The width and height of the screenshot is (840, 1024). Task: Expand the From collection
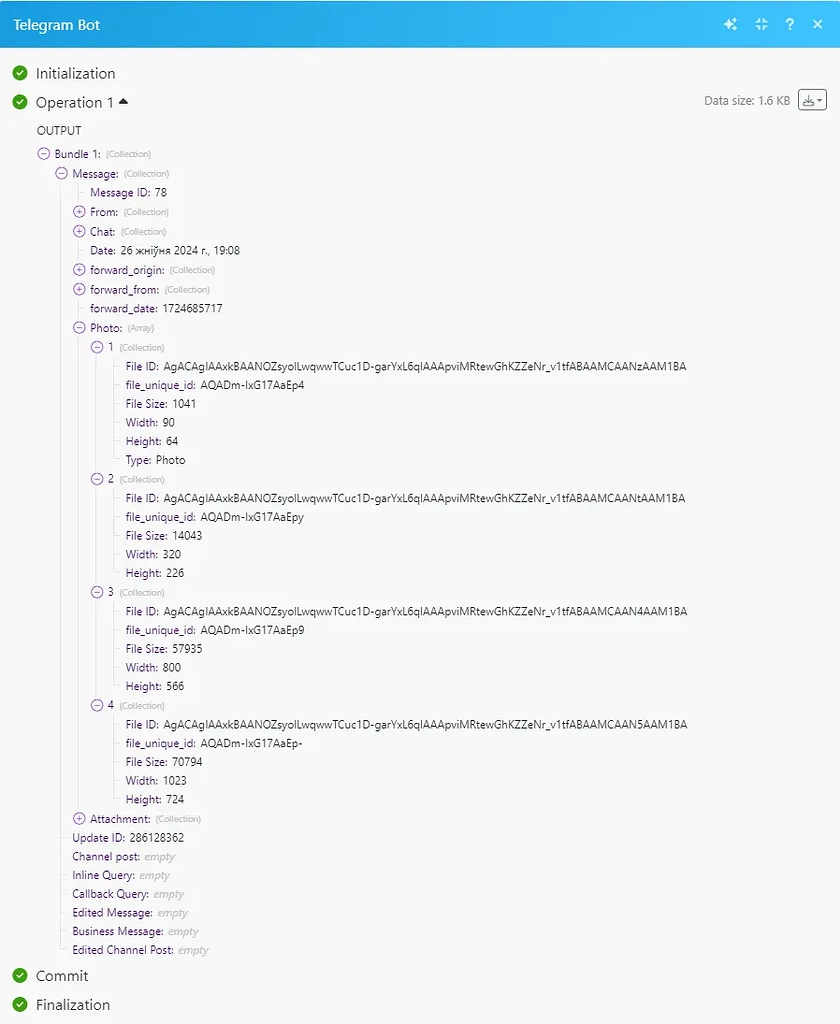(77, 212)
